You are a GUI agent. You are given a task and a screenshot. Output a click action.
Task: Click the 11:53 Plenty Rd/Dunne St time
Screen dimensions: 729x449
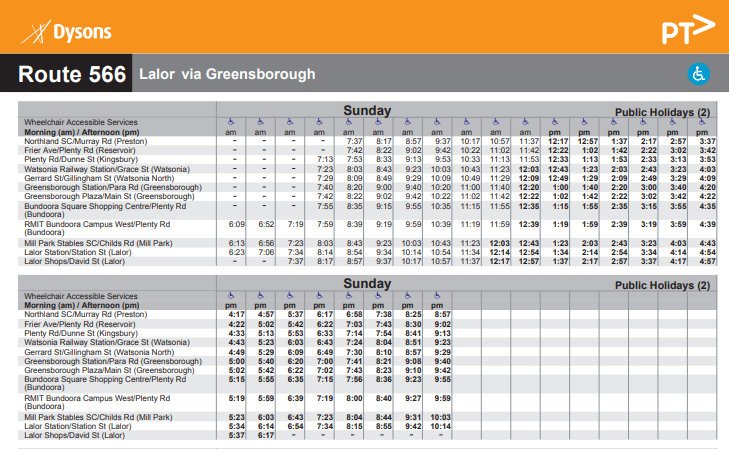[529, 159]
